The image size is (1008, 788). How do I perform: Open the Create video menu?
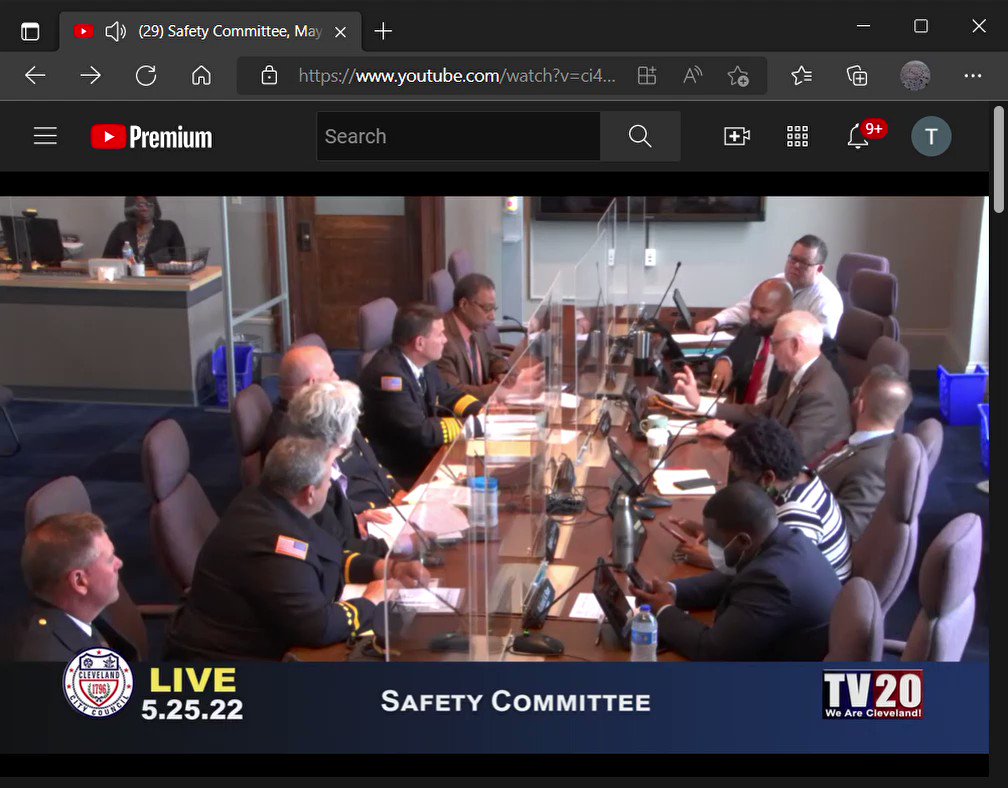[737, 136]
